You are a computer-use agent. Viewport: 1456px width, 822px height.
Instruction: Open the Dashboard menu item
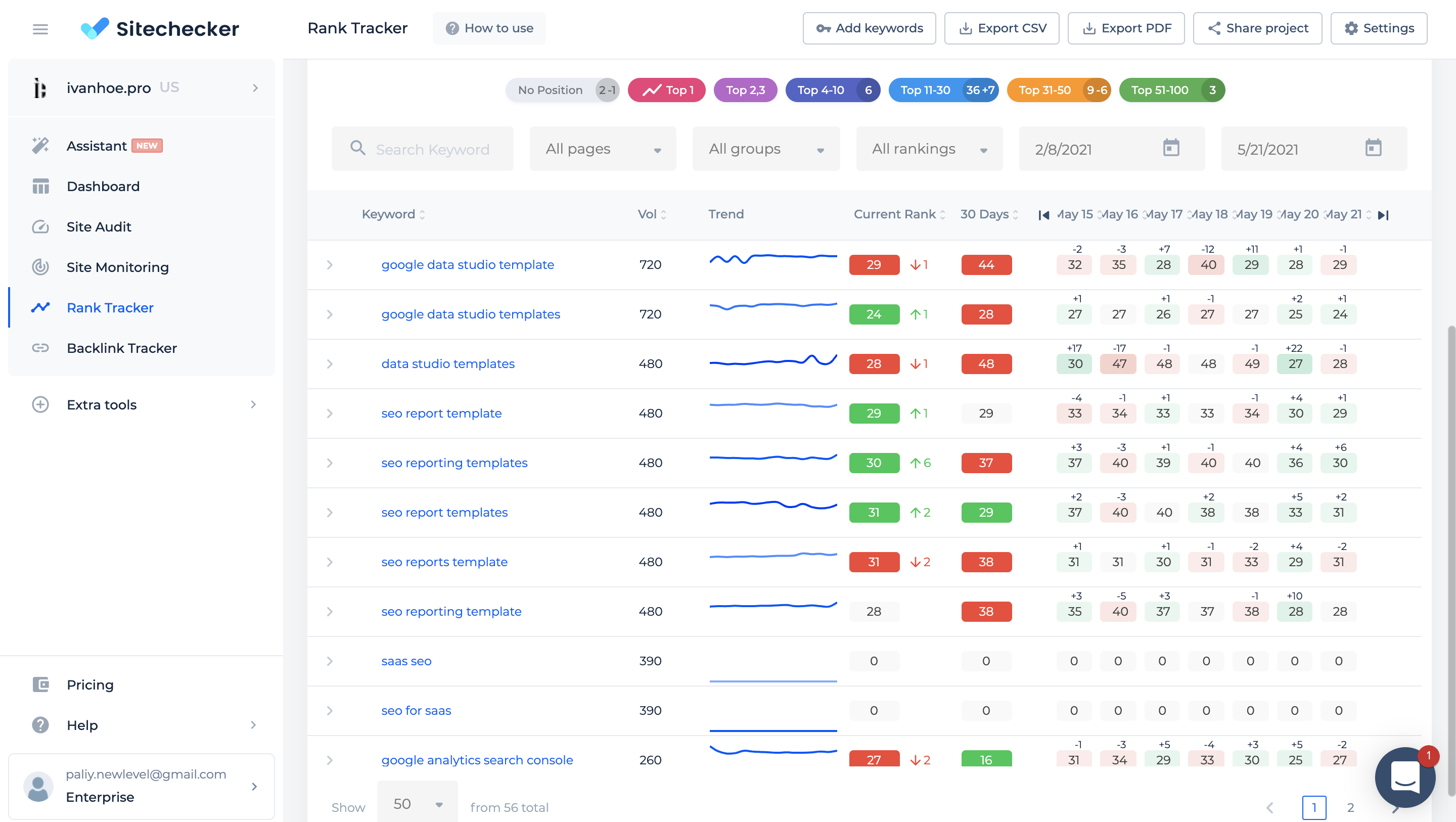(103, 186)
